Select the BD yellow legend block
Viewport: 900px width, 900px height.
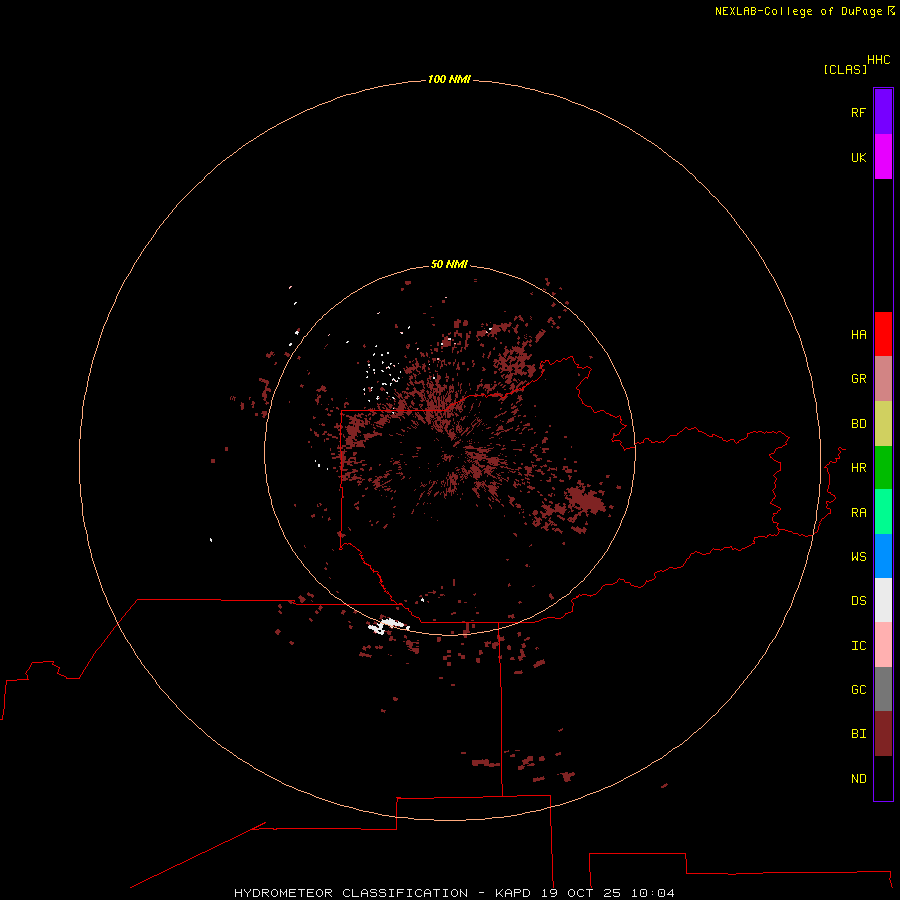pos(883,424)
